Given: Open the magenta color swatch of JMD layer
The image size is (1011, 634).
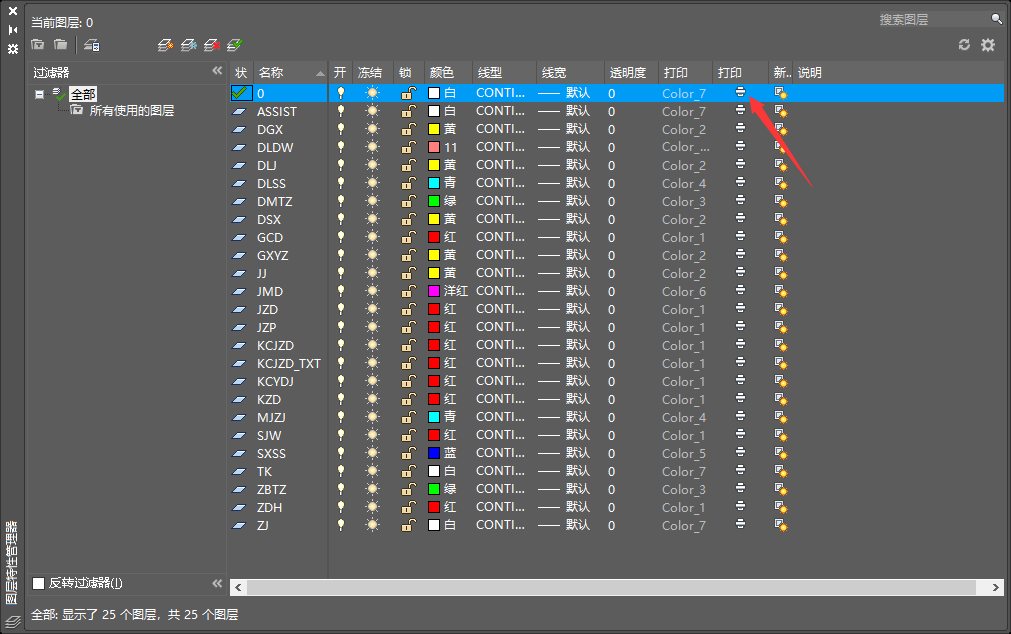Looking at the screenshot, I should [x=434, y=291].
